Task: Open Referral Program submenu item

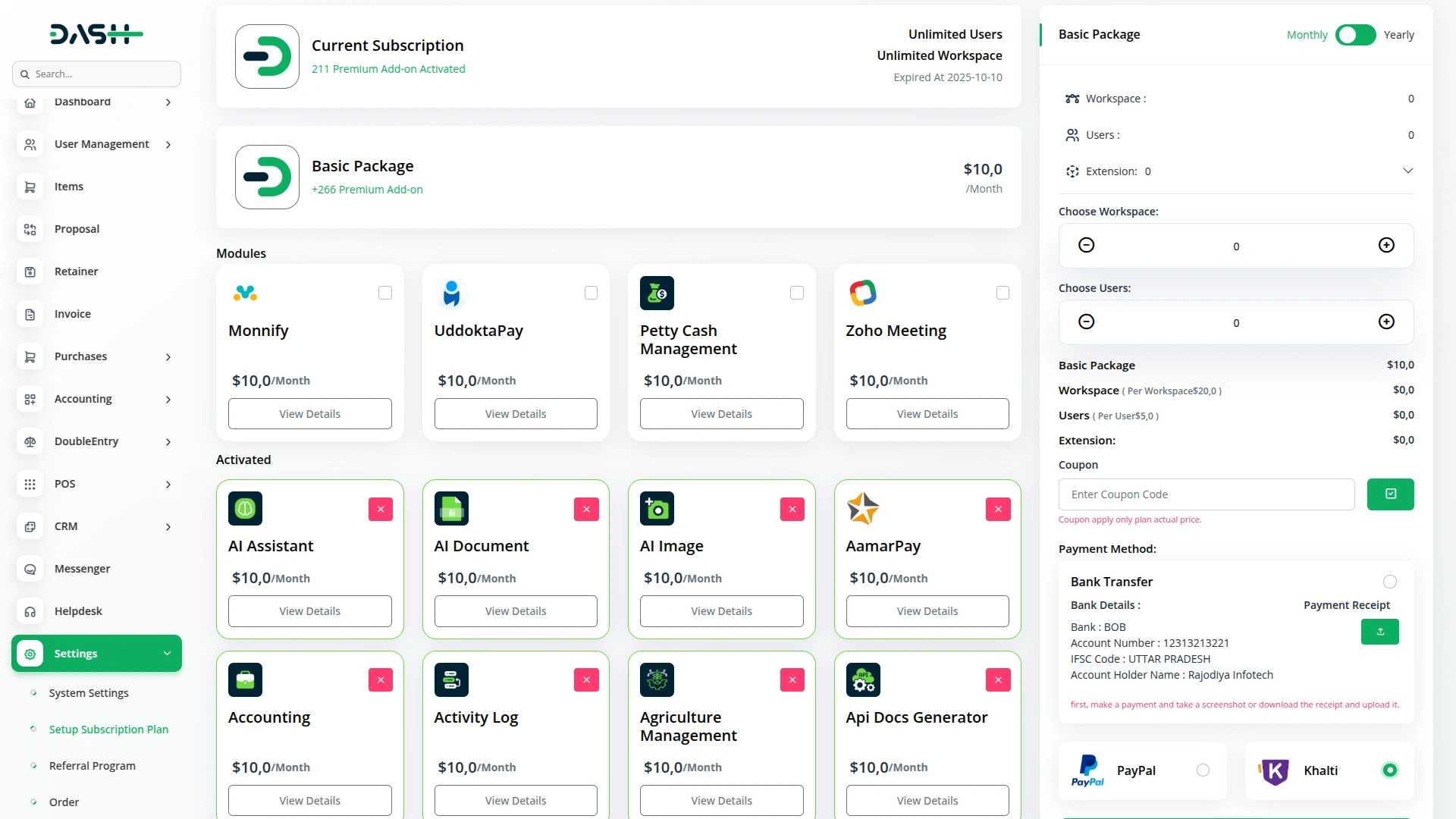Action: (92, 766)
